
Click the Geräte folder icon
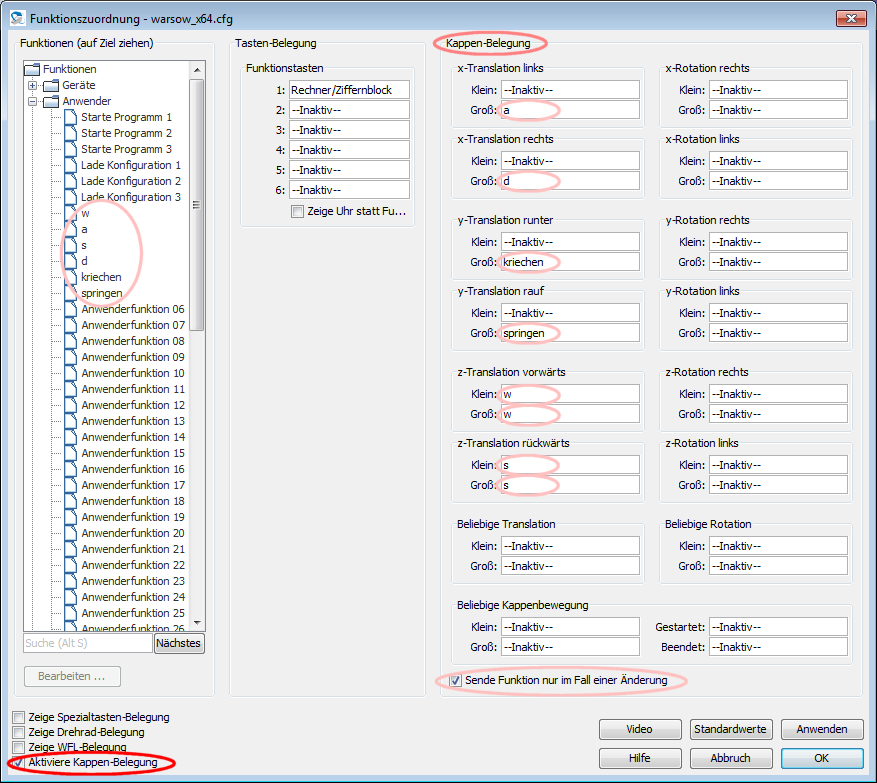pyautogui.click(x=50, y=85)
